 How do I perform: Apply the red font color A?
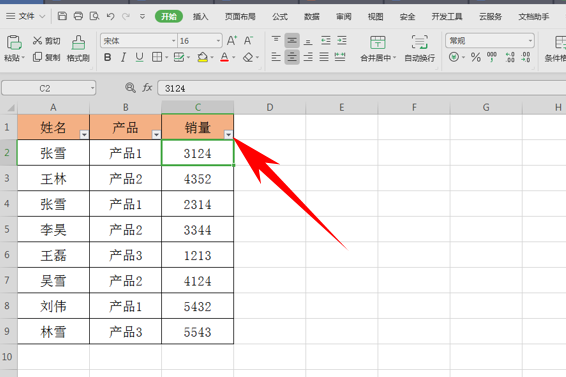225,57
